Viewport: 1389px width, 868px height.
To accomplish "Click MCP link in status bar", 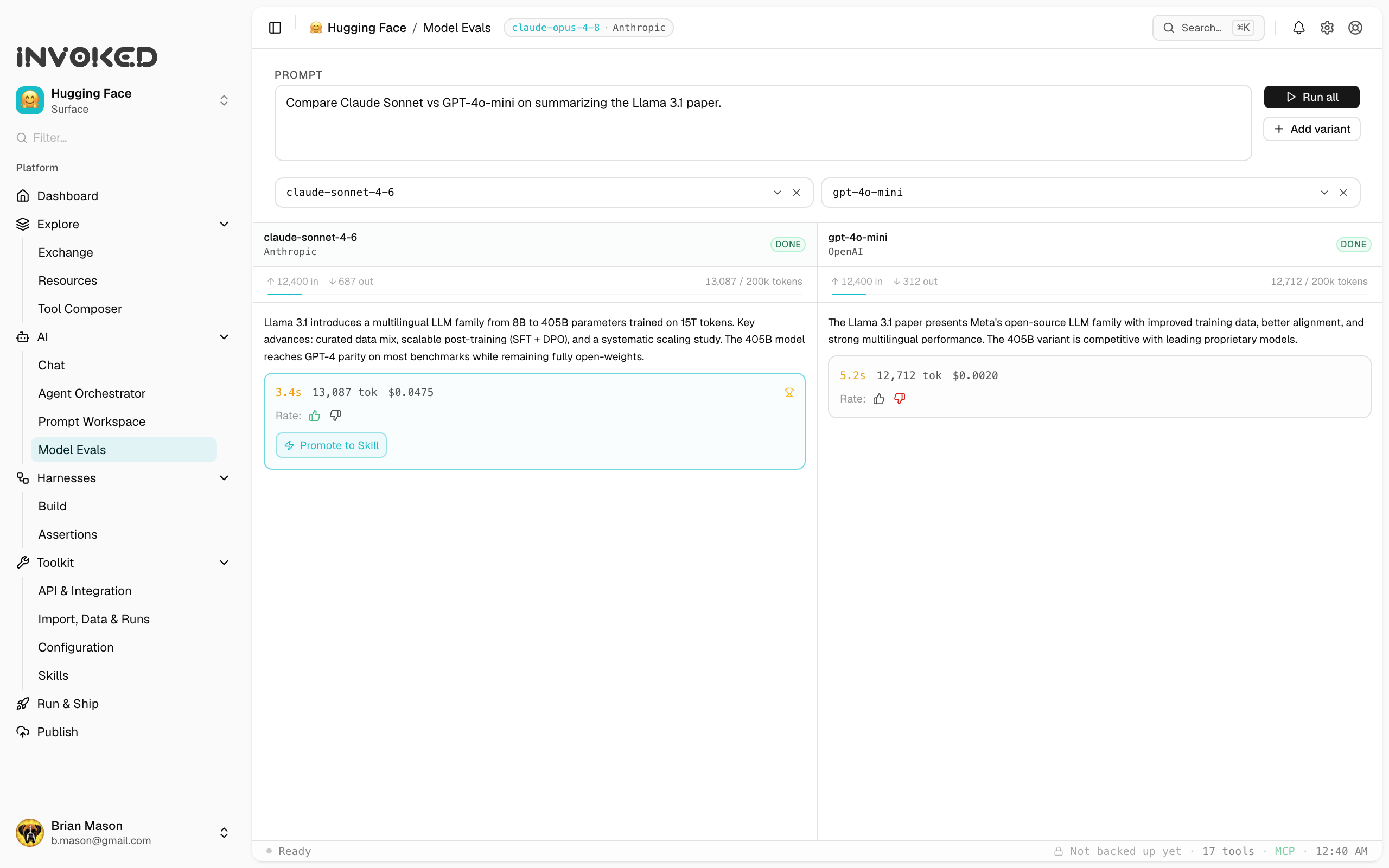I will tap(1284, 851).
